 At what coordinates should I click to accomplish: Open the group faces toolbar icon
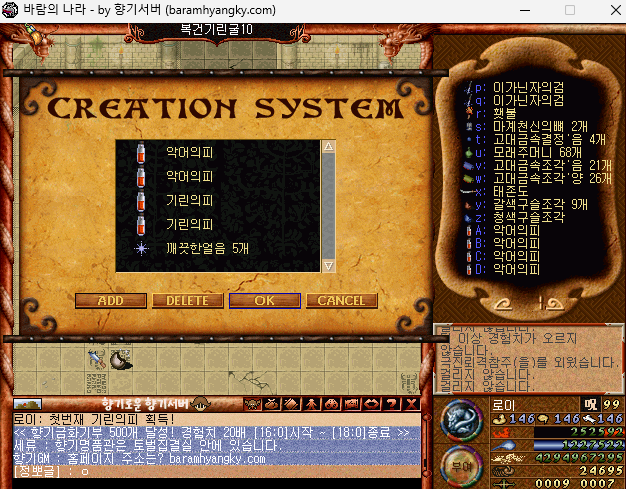332,404
